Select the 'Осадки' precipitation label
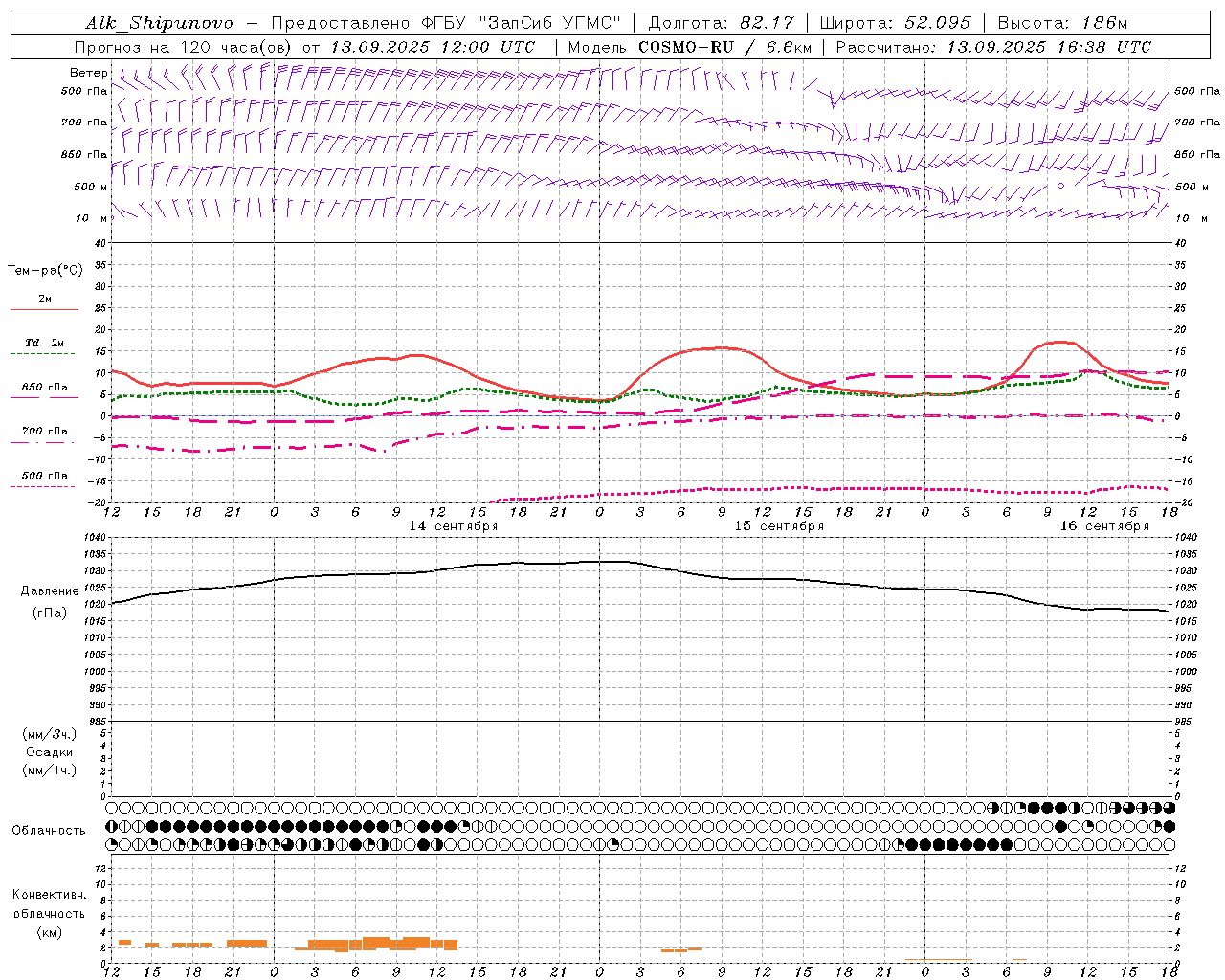Image resolution: width=1225 pixels, height=980 pixels. pos(50,752)
